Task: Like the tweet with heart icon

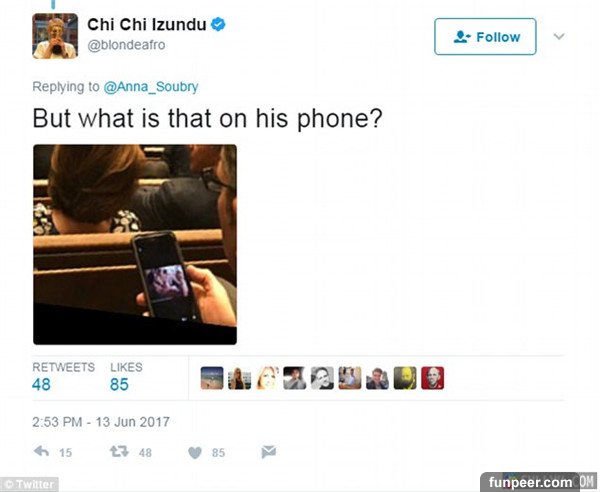Action: point(195,453)
